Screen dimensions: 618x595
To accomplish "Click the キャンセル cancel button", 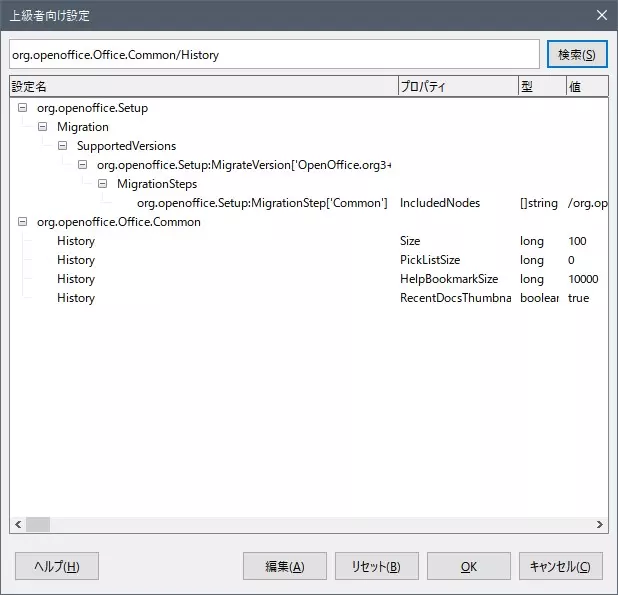I will point(560,566).
